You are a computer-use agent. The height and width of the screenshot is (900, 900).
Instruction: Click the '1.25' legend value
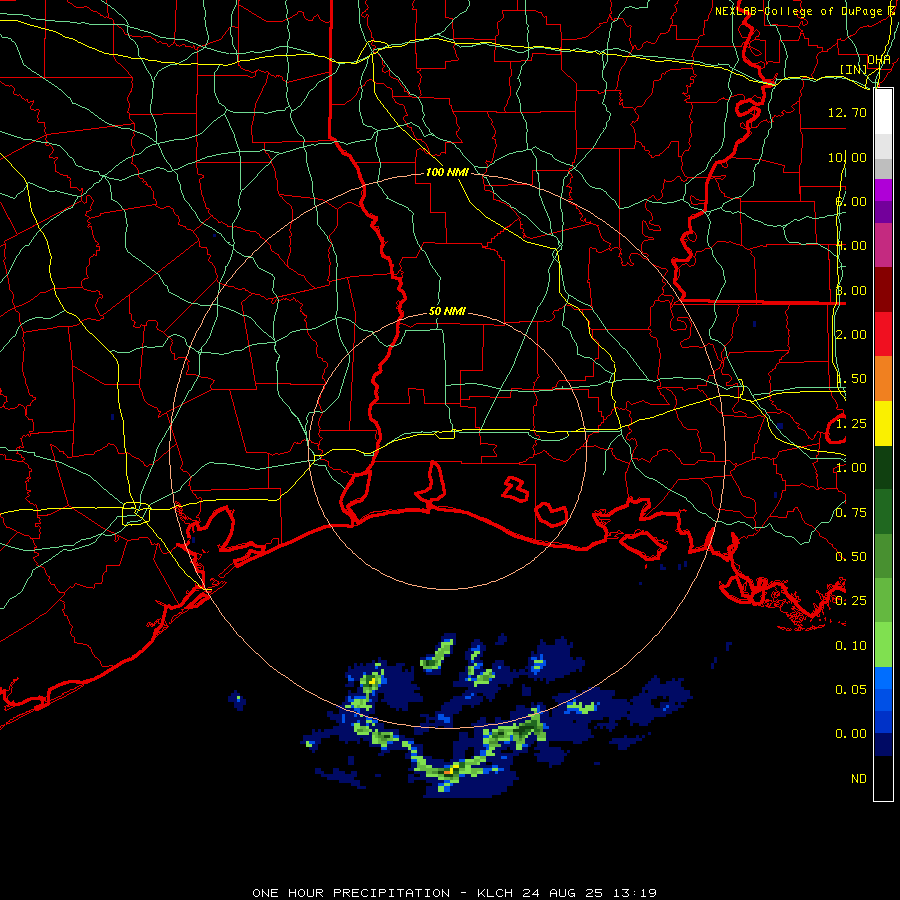pyautogui.click(x=851, y=424)
